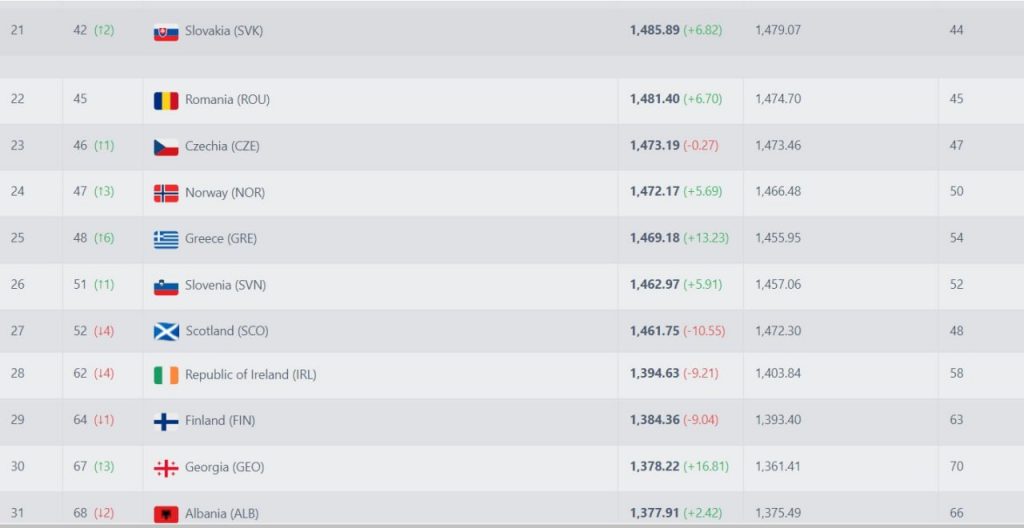Open the Slovakia (SVK) team link
This screenshot has height=528, width=1024.
pyautogui.click(x=224, y=31)
